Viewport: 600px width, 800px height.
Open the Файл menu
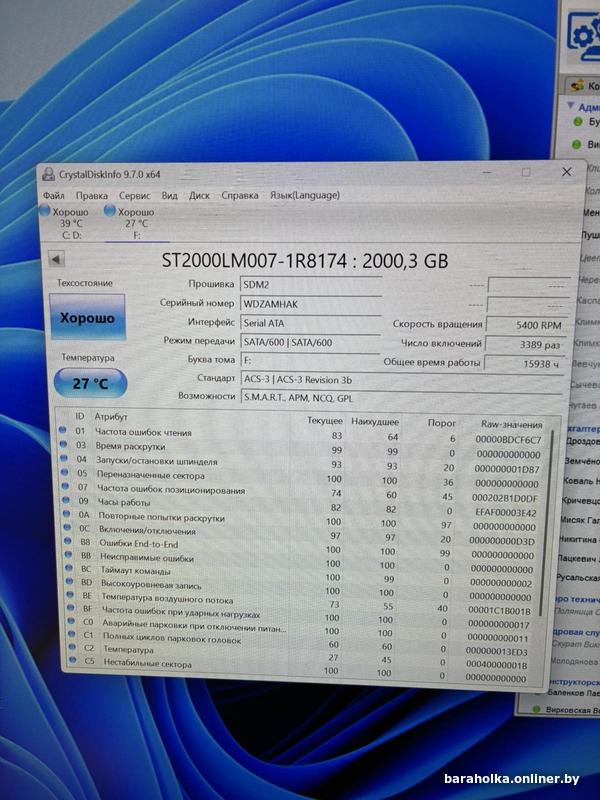[x=53, y=196]
